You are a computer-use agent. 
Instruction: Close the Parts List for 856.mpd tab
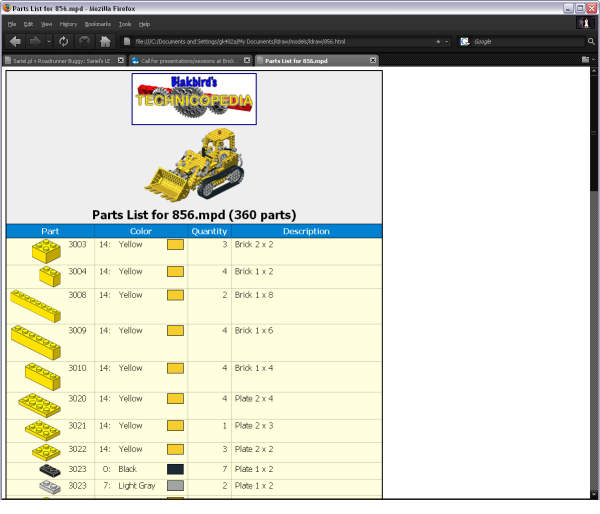373,60
